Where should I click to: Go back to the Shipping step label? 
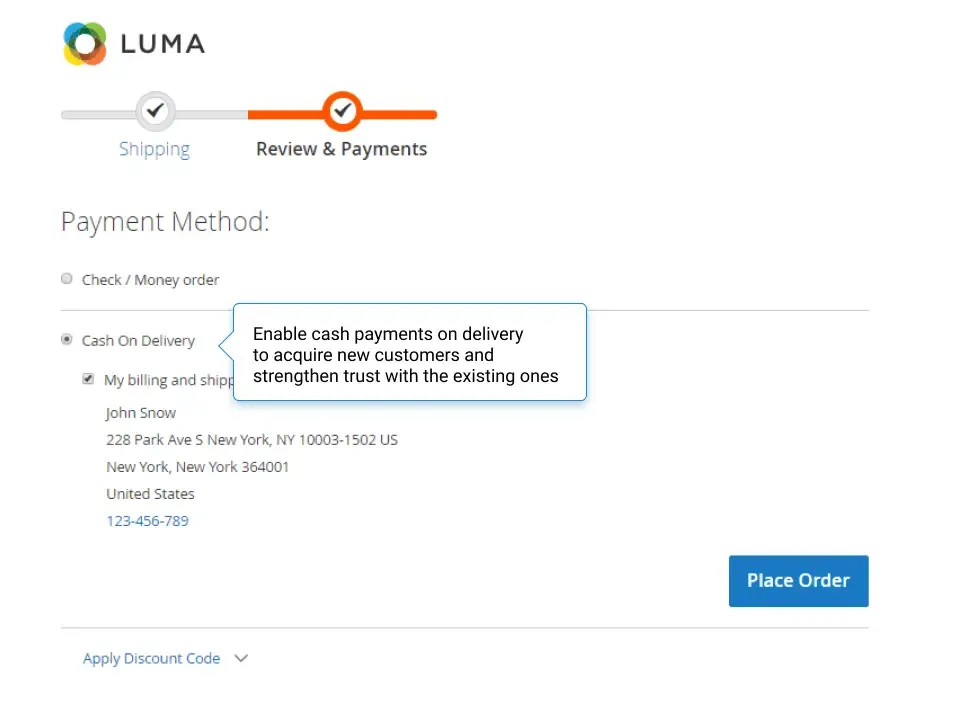point(154,149)
